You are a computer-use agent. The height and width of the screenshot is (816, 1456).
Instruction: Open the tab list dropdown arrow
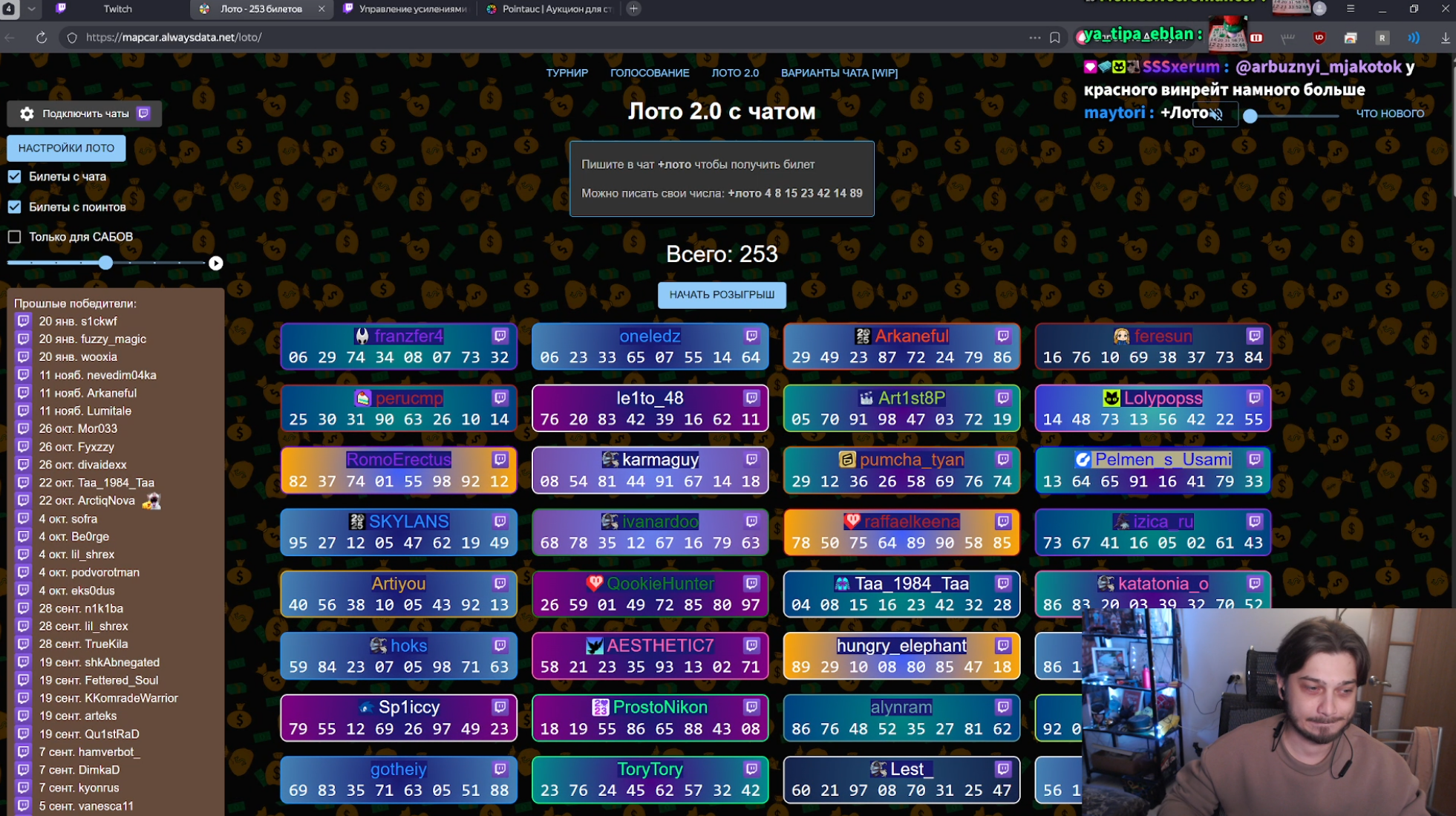coord(31,9)
